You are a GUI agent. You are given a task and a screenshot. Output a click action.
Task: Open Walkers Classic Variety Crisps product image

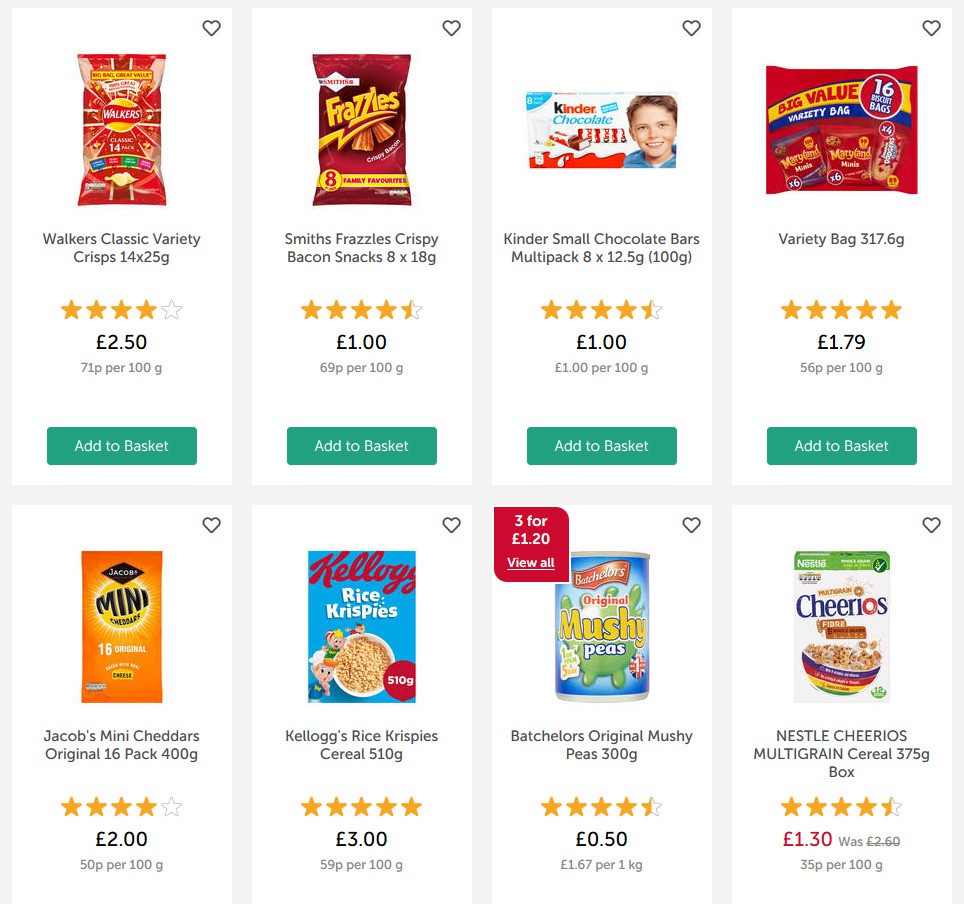click(122, 130)
